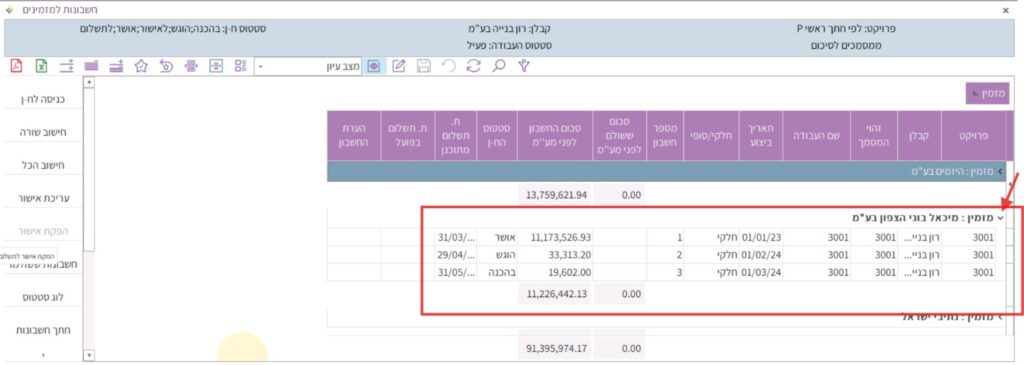Click the מזמין grouping chip
The width and height of the screenshot is (1024, 365).
pos(987,94)
